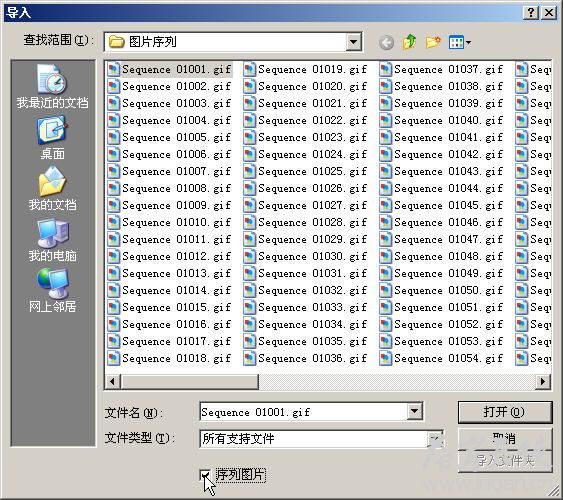Viewport: 563px width, 500px height.
Task: Select file icon of Sequence 01045.gif
Action: tap(386, 205)
